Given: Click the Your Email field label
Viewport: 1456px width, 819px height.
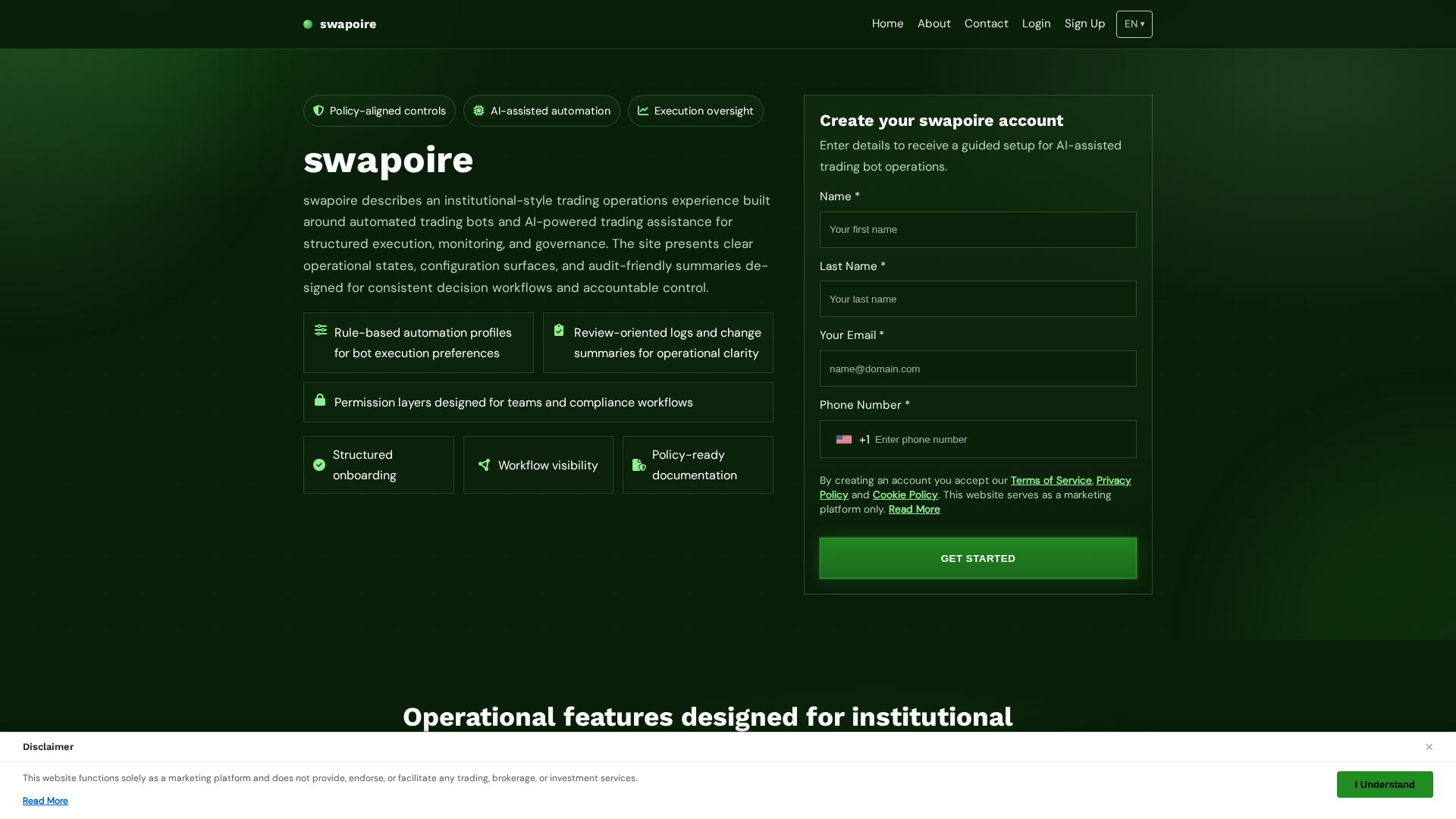Looking at the screenshot, I should [x=852, y=335].
